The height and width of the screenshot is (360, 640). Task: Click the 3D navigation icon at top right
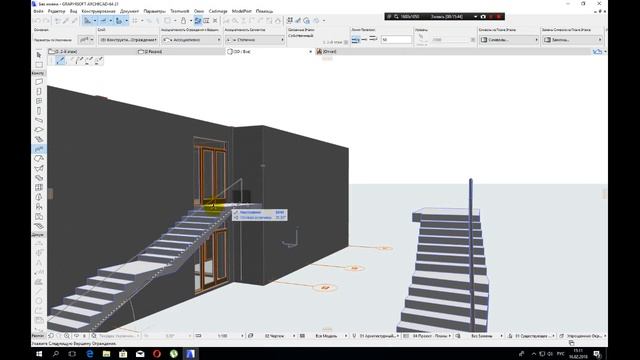597,51
